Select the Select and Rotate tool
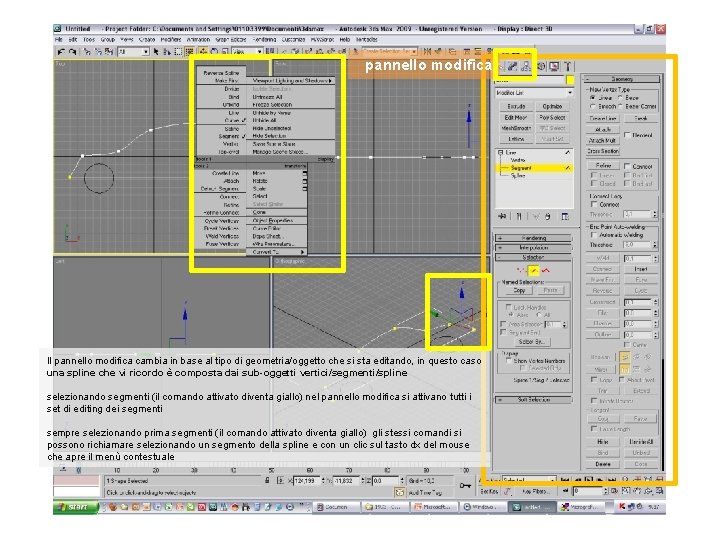720x540 pixels. click(x=214, y=52)
